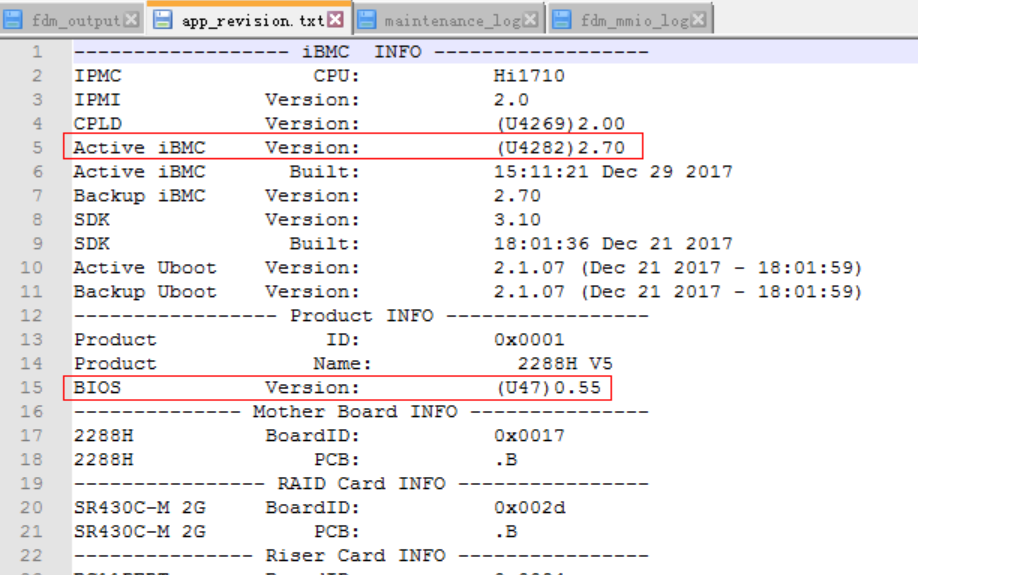Screen dimensions: 1026x575
Task: Close the app_revision.txt tab
Action: 335,20
